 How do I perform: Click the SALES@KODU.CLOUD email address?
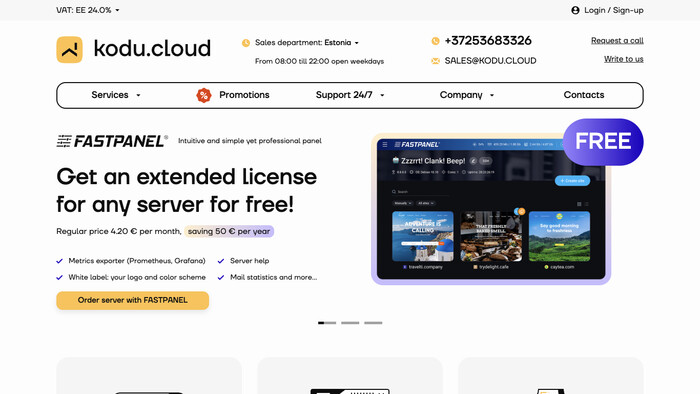point(490,61)
